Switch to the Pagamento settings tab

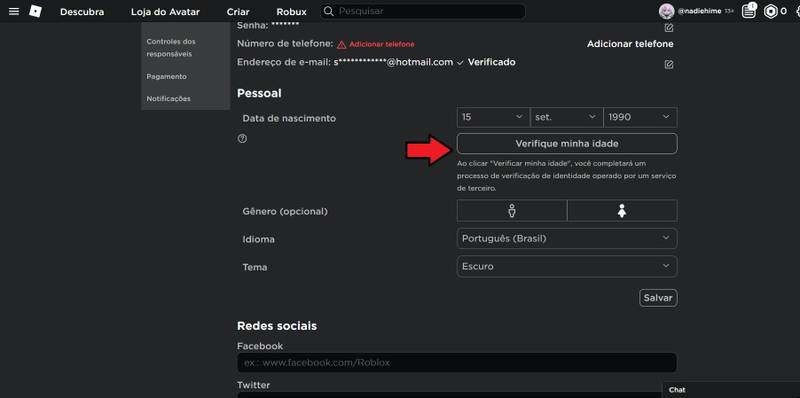coord(166,77)
